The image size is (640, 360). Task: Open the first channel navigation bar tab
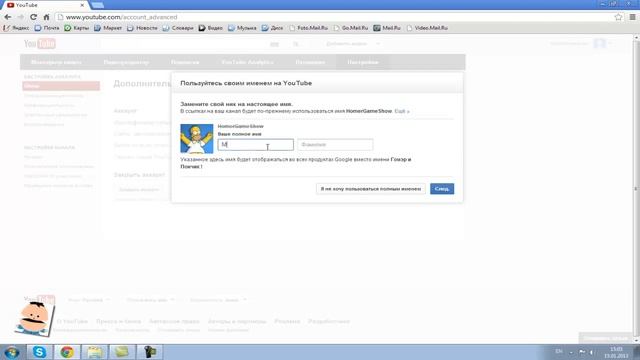(56, 62)
